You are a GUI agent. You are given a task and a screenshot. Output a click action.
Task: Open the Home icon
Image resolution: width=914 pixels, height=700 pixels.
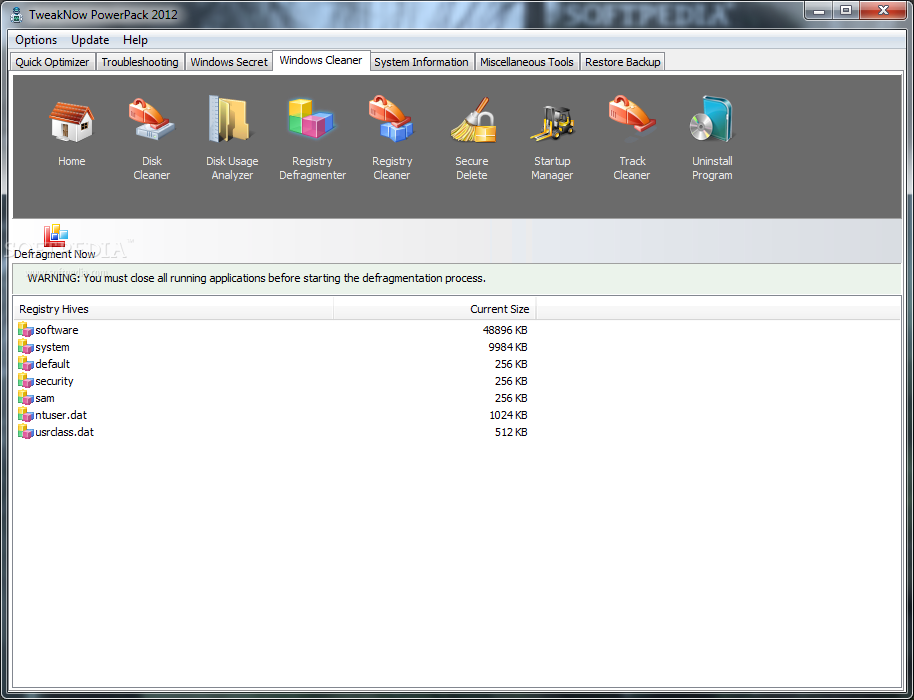71,132
